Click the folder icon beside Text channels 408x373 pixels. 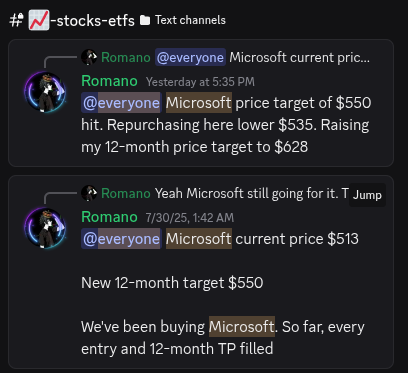point(145,20)
